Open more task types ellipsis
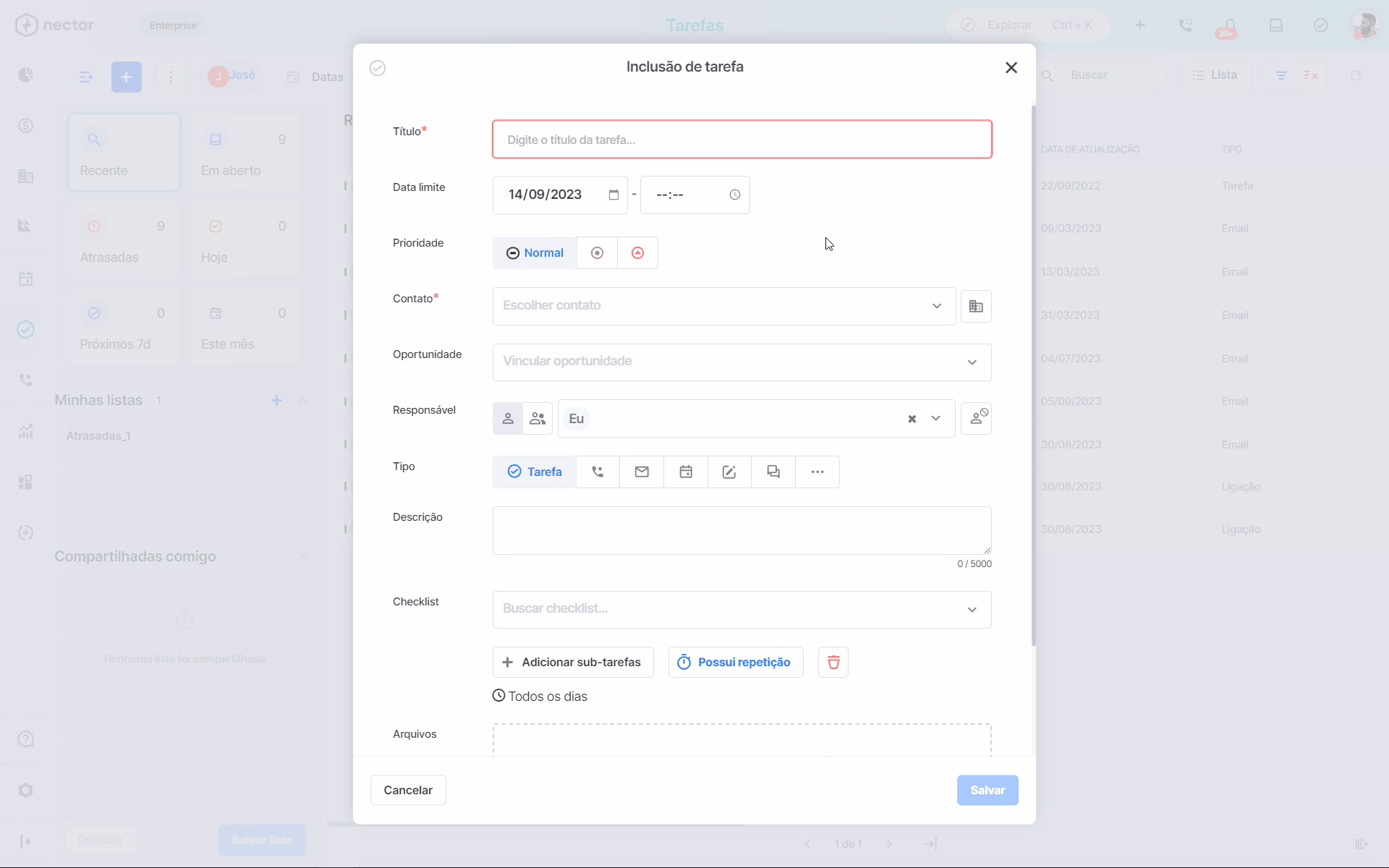 (x=817, y=472)
